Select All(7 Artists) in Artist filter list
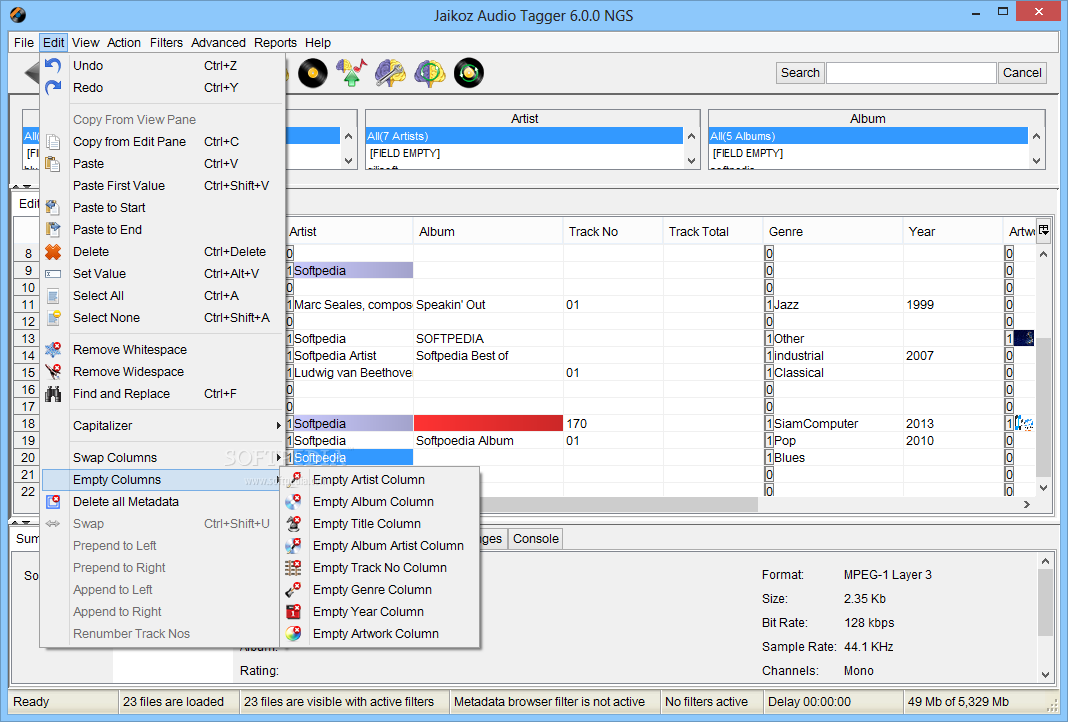 524,136
